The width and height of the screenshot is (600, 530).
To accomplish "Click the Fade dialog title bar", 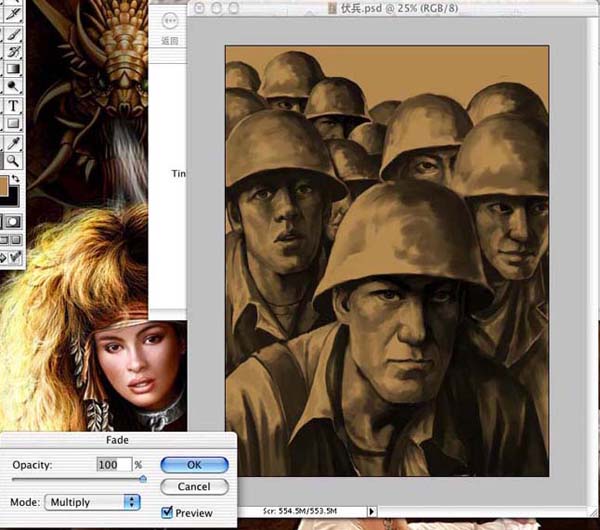I will click(117, 440).
